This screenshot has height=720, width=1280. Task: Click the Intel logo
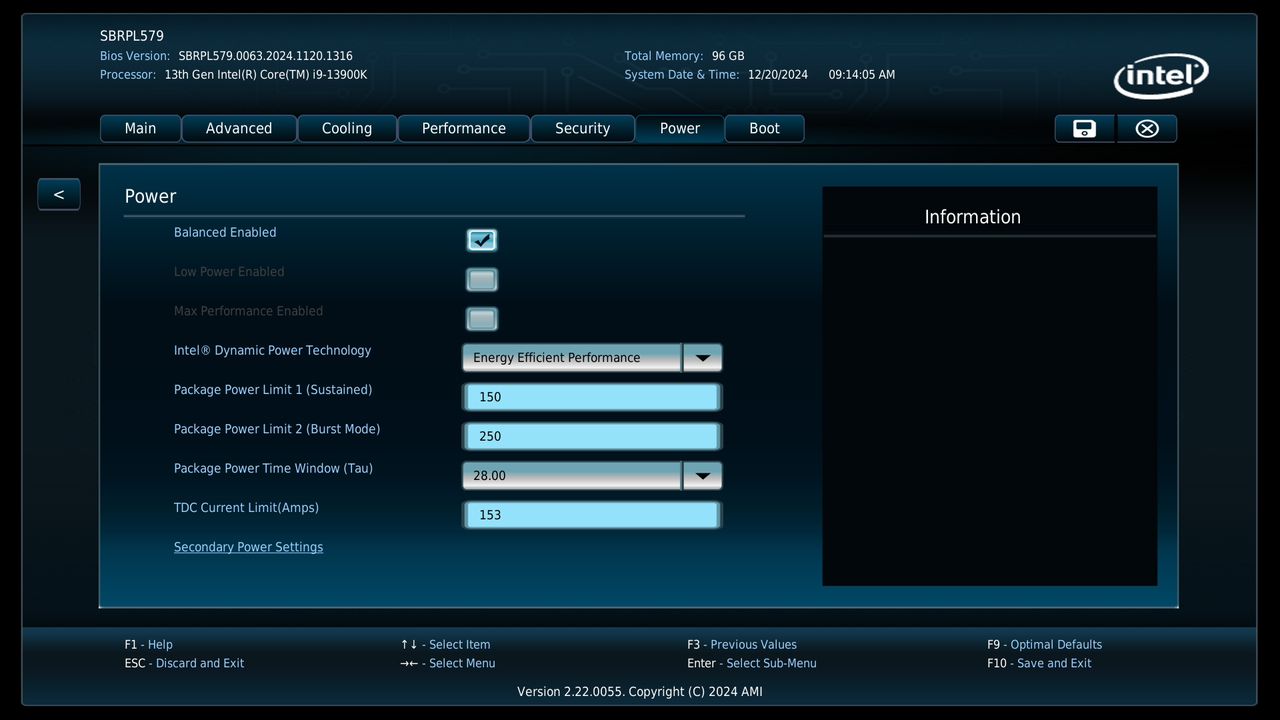pyautogui.click(x=1161, y=76)
